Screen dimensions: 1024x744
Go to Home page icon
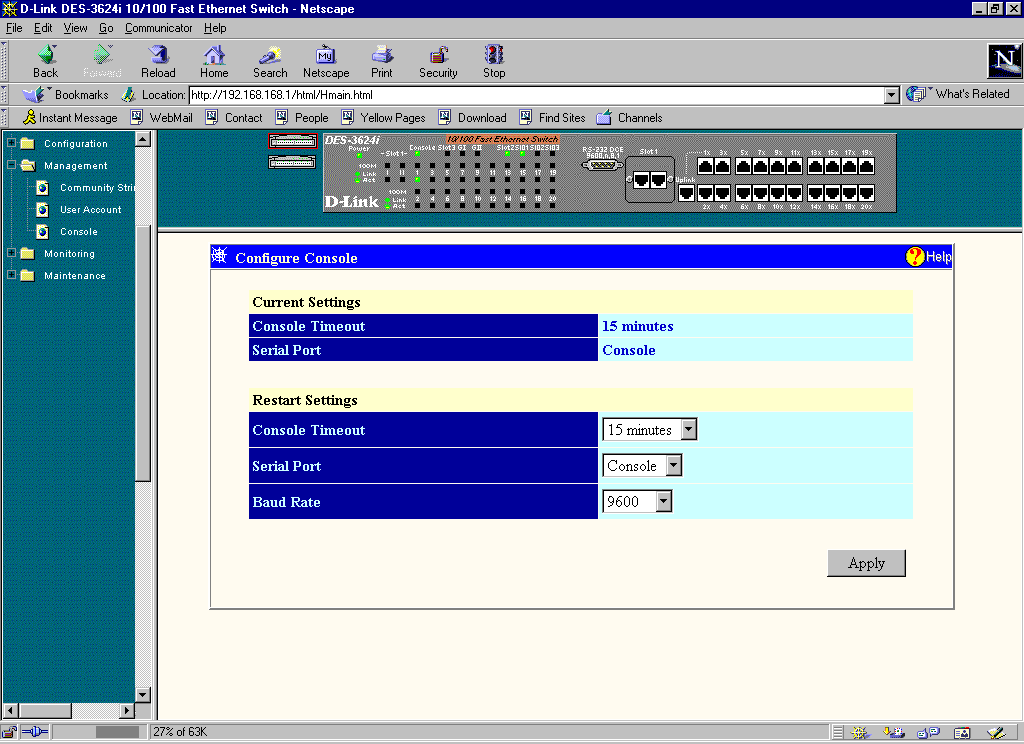(x=214, y=60)
